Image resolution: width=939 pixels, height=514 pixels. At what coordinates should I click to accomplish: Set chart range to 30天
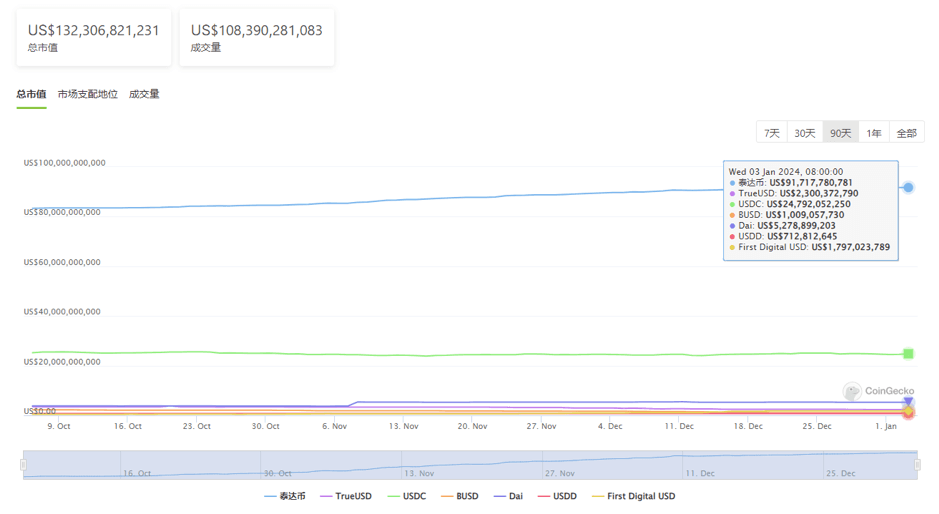pyautogui.click(x=805, y=133)
